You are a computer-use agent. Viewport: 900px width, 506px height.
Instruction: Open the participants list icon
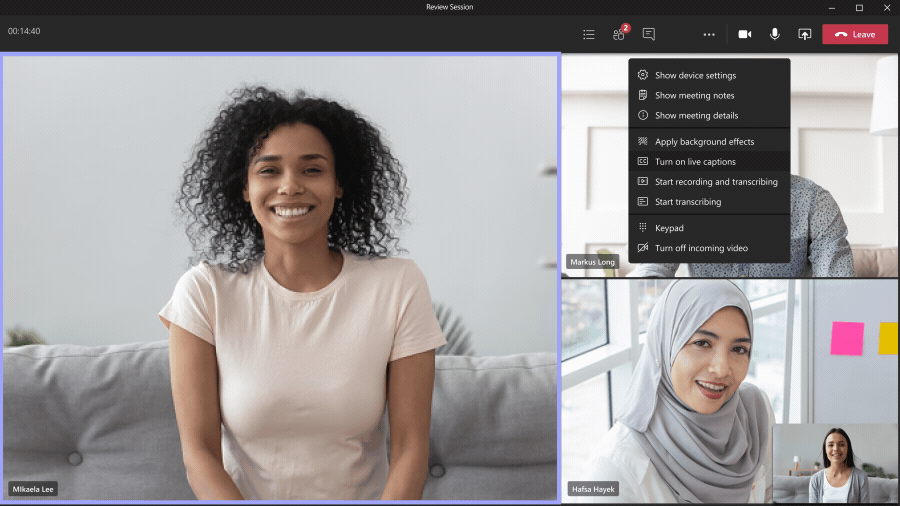point(589,34)
